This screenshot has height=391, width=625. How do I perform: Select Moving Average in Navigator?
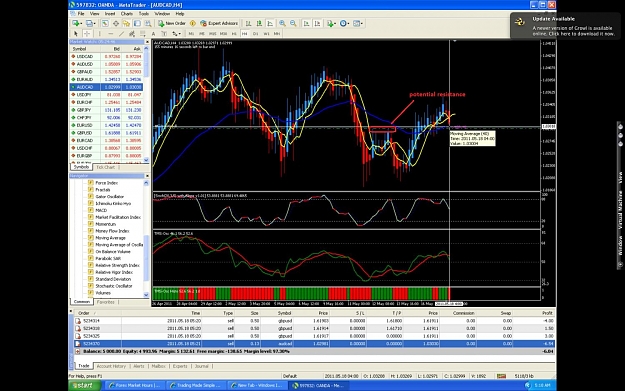tap(110, 238)
